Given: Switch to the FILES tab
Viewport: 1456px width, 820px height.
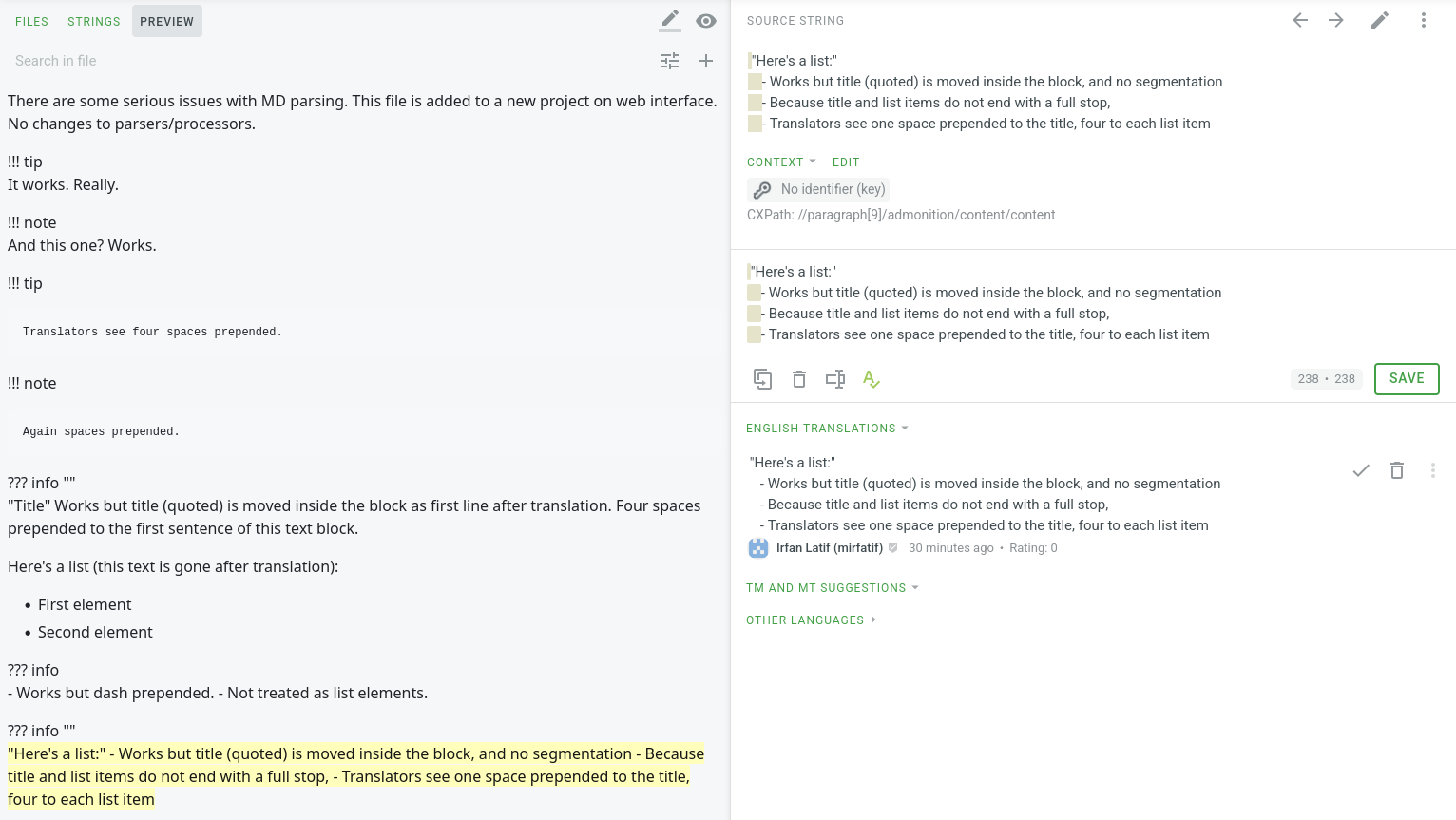Looking at the screenshot, I should (31, 21).
